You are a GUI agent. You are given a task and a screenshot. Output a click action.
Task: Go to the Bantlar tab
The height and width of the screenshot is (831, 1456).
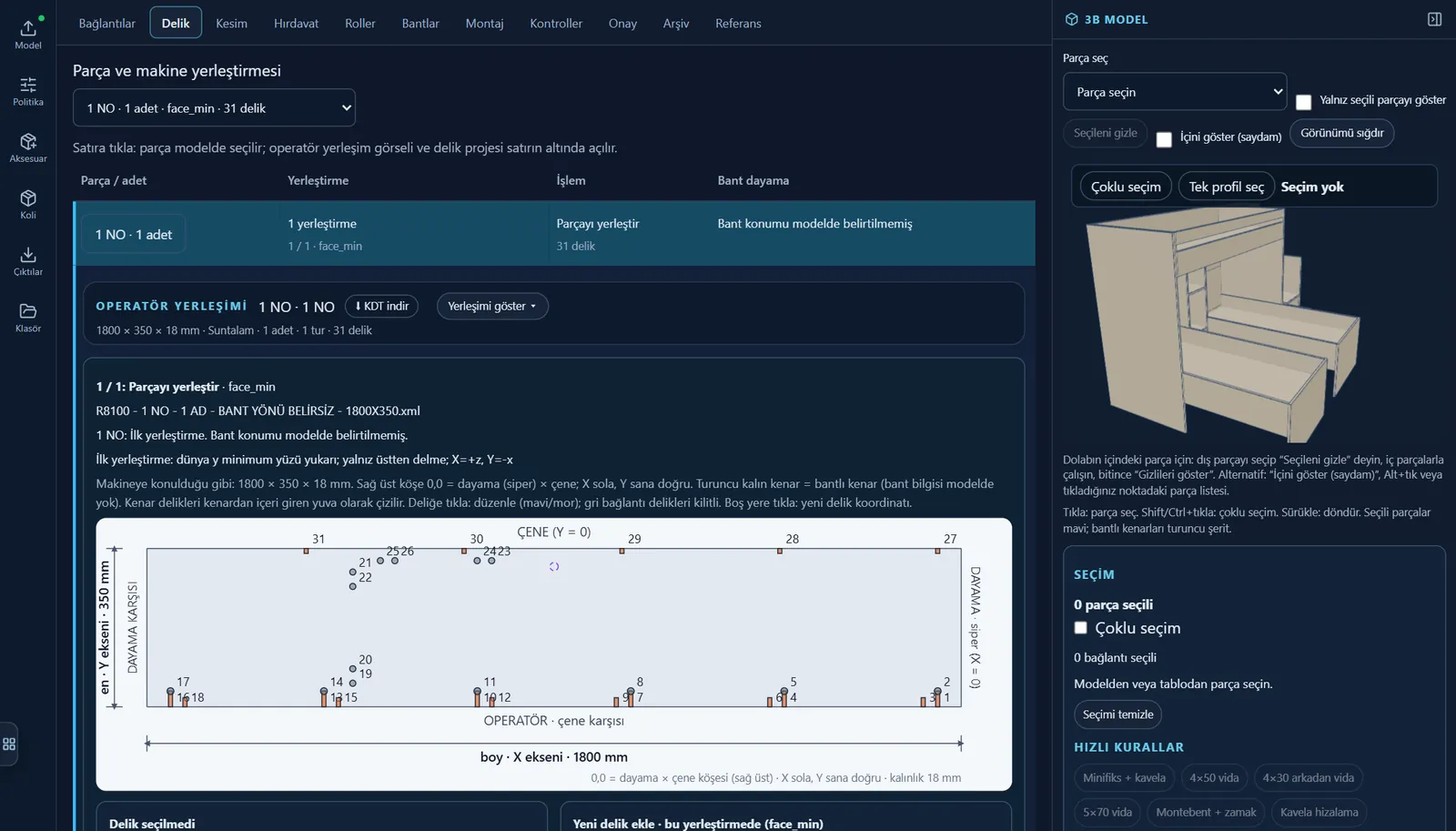click(x=420, y=23)
